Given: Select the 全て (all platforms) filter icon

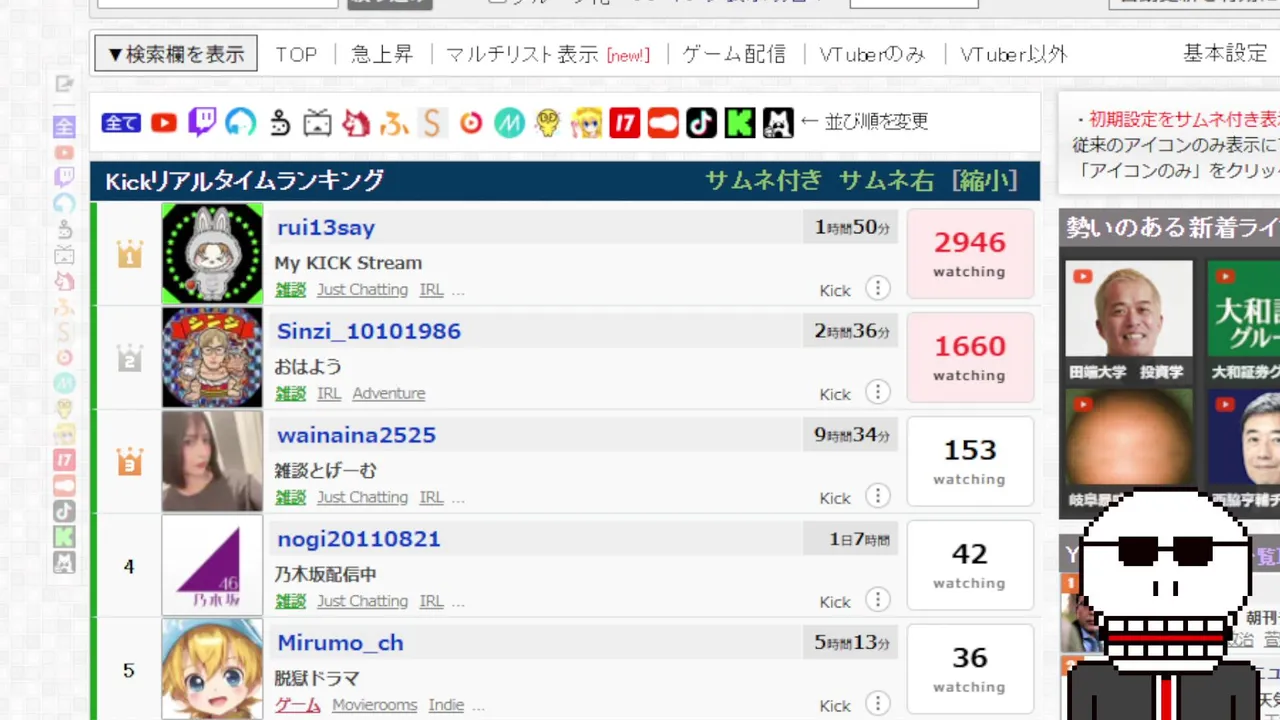Looking at the screenshot, I should click(121, 123).
